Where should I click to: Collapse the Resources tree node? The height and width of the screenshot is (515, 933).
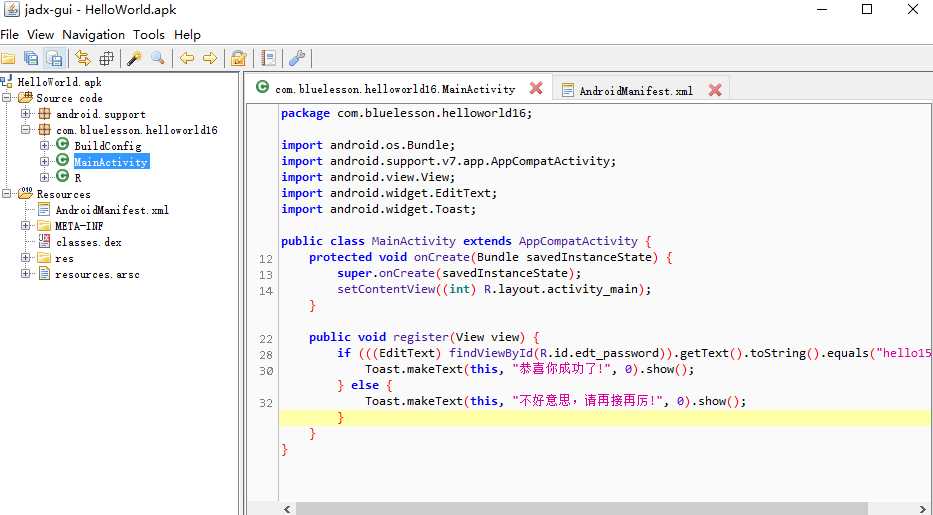8,193
